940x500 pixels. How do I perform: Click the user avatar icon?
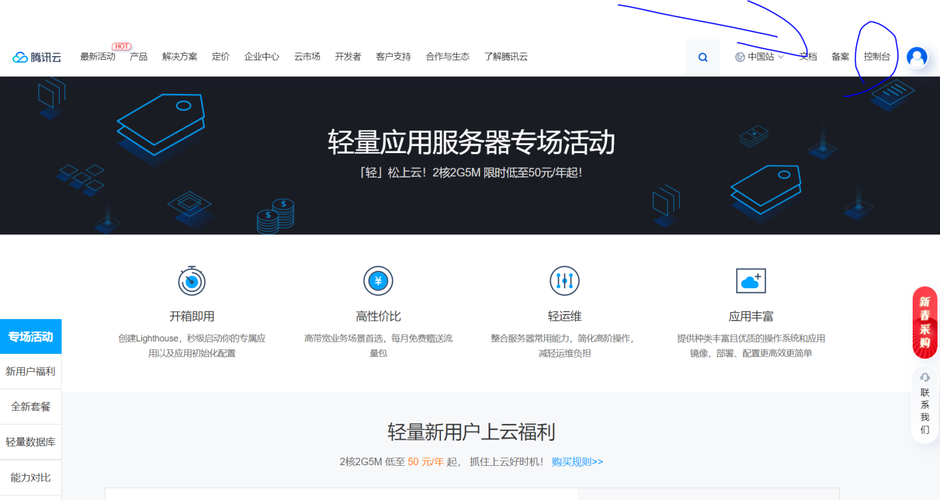[917, 57]
